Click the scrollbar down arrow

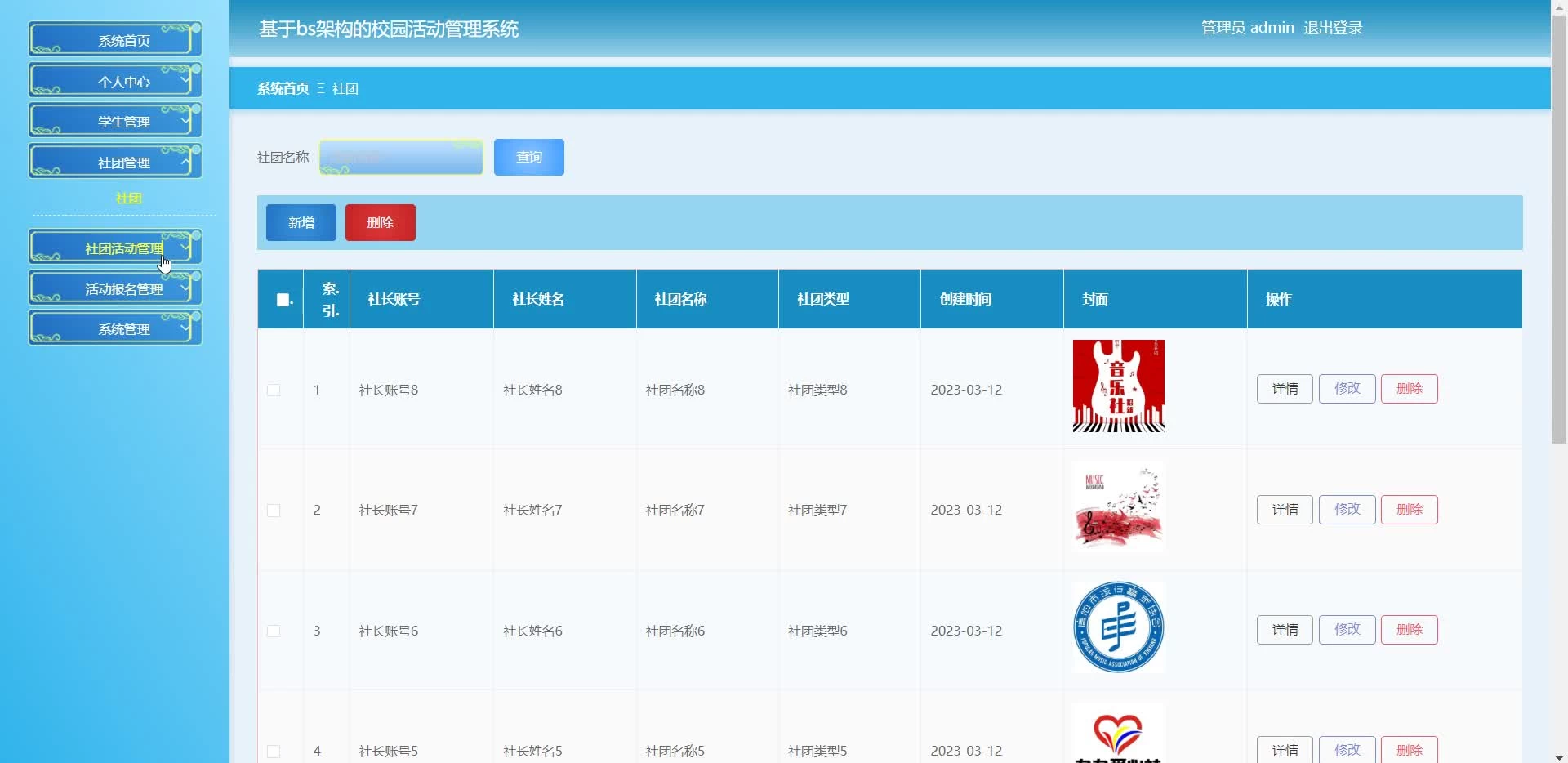[1559, 756]
